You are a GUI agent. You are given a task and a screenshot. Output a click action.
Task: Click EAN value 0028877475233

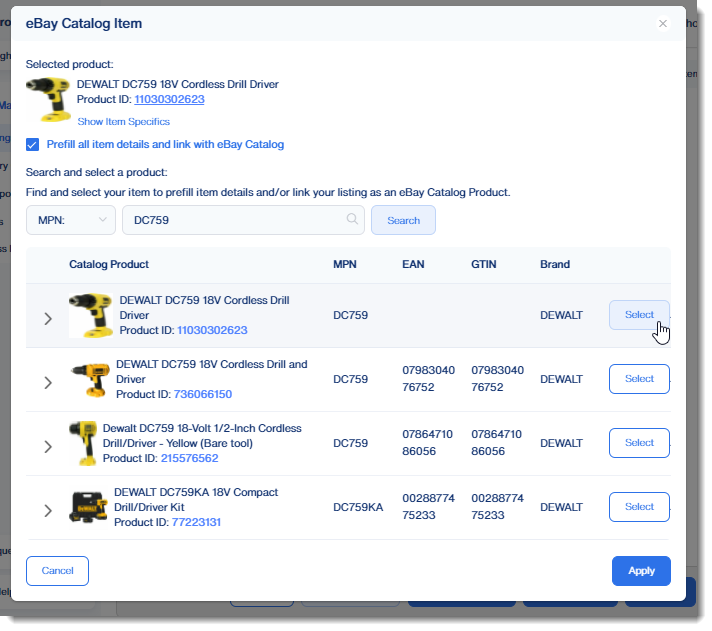(x=428, y=507)
